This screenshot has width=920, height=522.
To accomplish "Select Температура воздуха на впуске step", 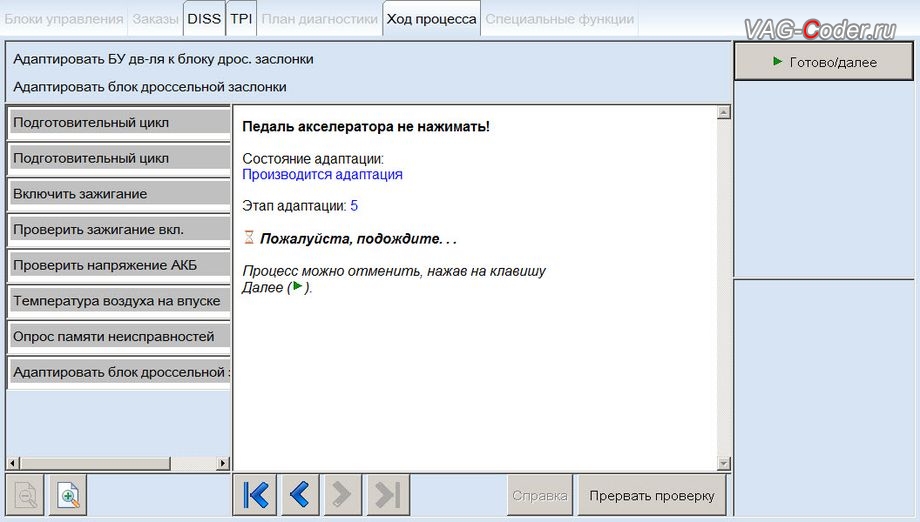I will (119, 301).
